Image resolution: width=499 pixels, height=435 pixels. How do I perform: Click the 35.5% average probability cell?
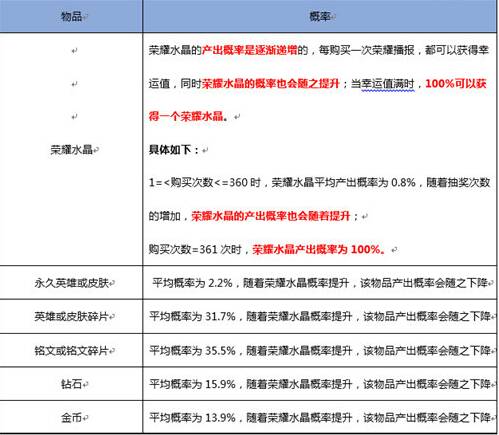(x=320, y=350)
